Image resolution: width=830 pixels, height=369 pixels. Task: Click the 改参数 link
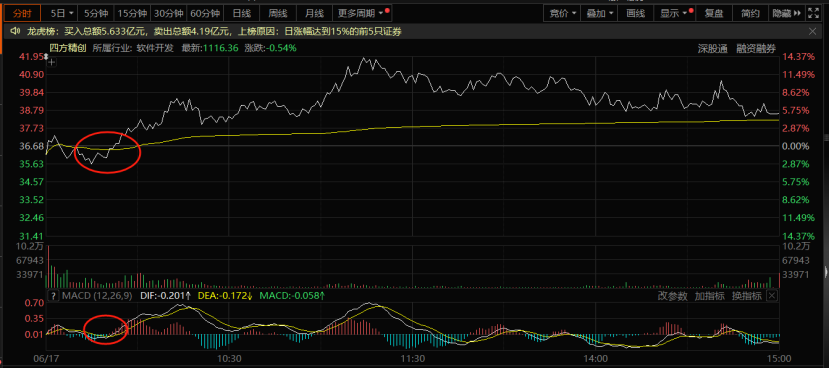click(x=672, y=296)
